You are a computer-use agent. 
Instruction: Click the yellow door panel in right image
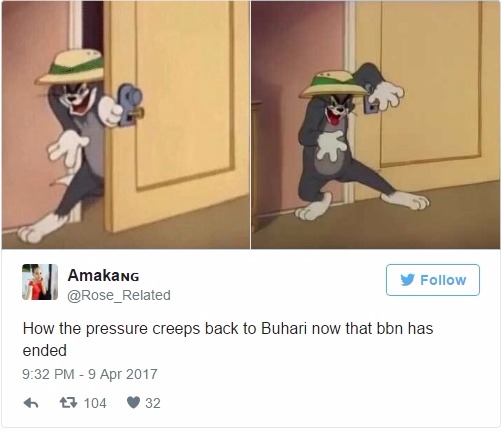tap(430, 83)
